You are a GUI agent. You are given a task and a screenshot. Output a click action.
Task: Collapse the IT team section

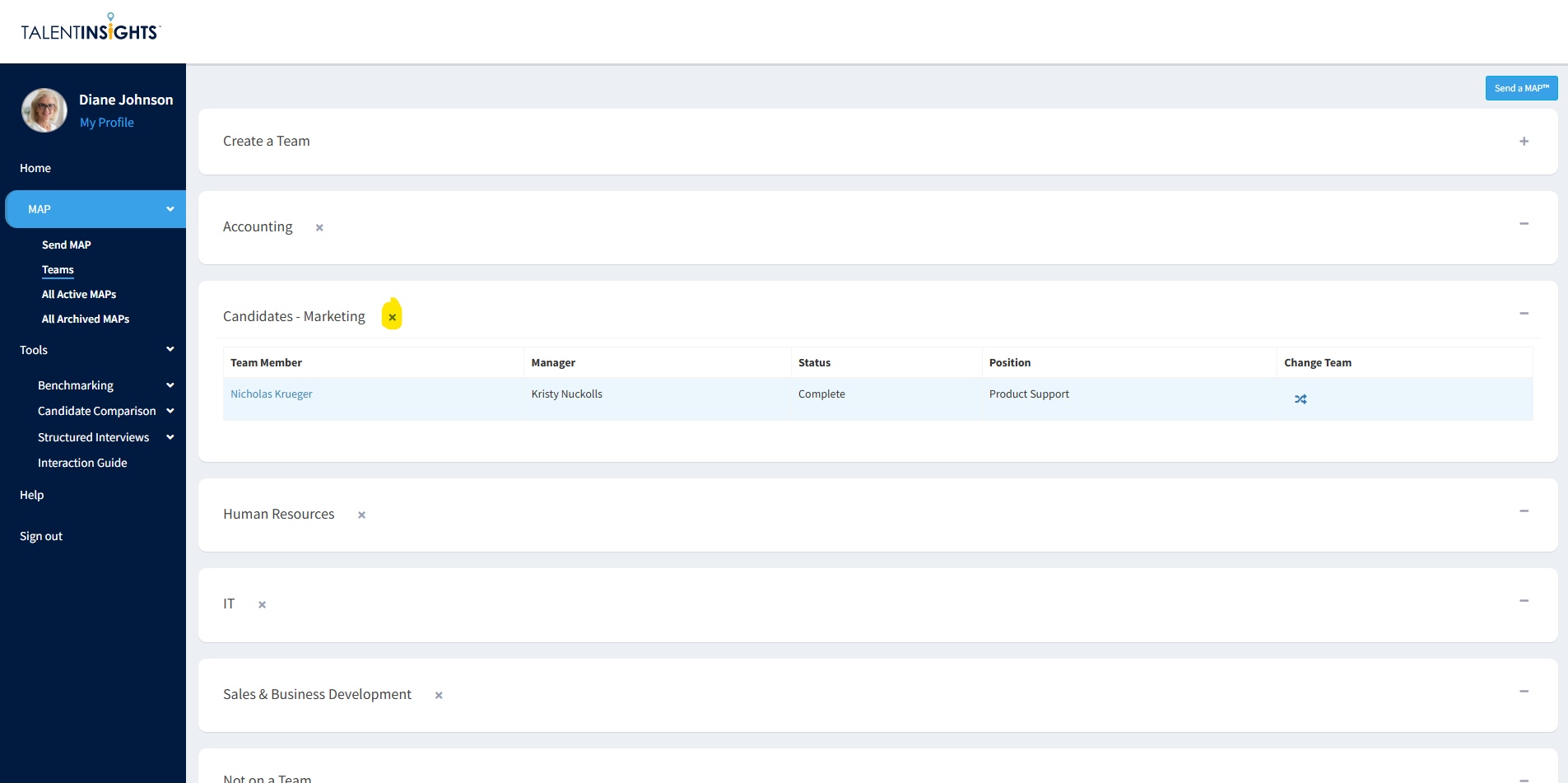click(x=1524, y=601)
